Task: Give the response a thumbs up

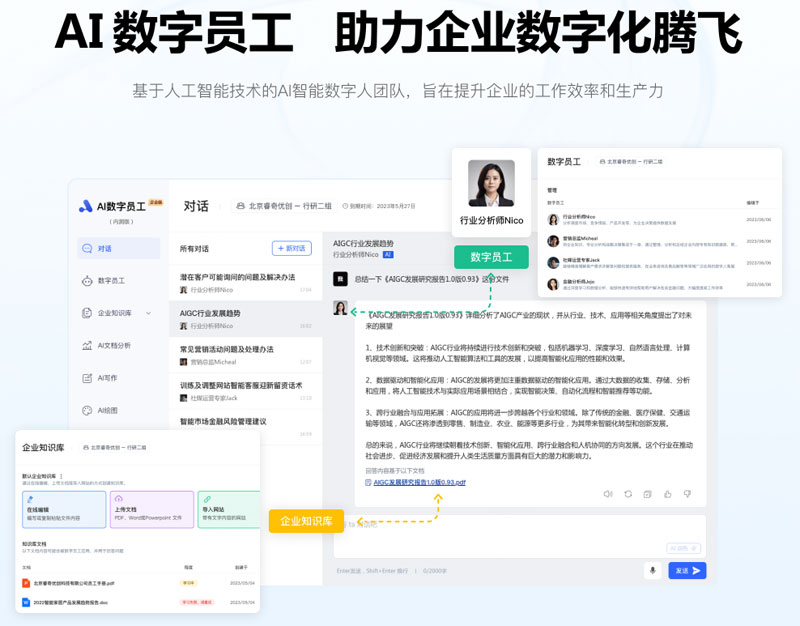Action: (x=668, y=494)
